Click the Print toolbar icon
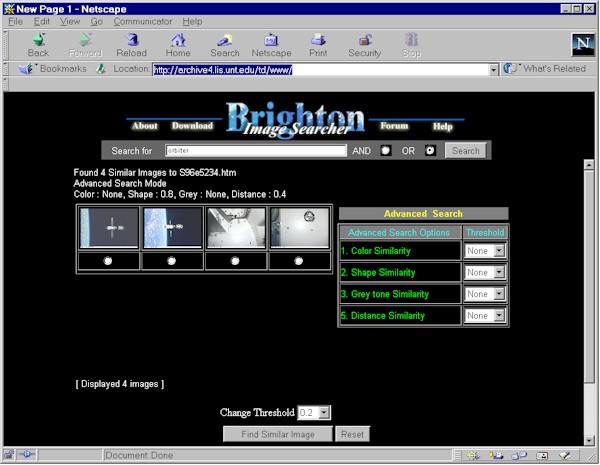 [x=318, y=44]
